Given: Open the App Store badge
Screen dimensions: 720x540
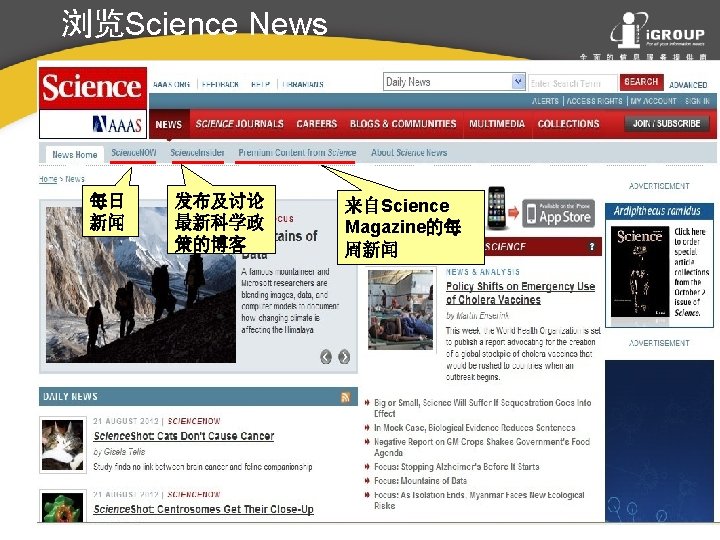Looking at the screenshot, I should (558, 214).
